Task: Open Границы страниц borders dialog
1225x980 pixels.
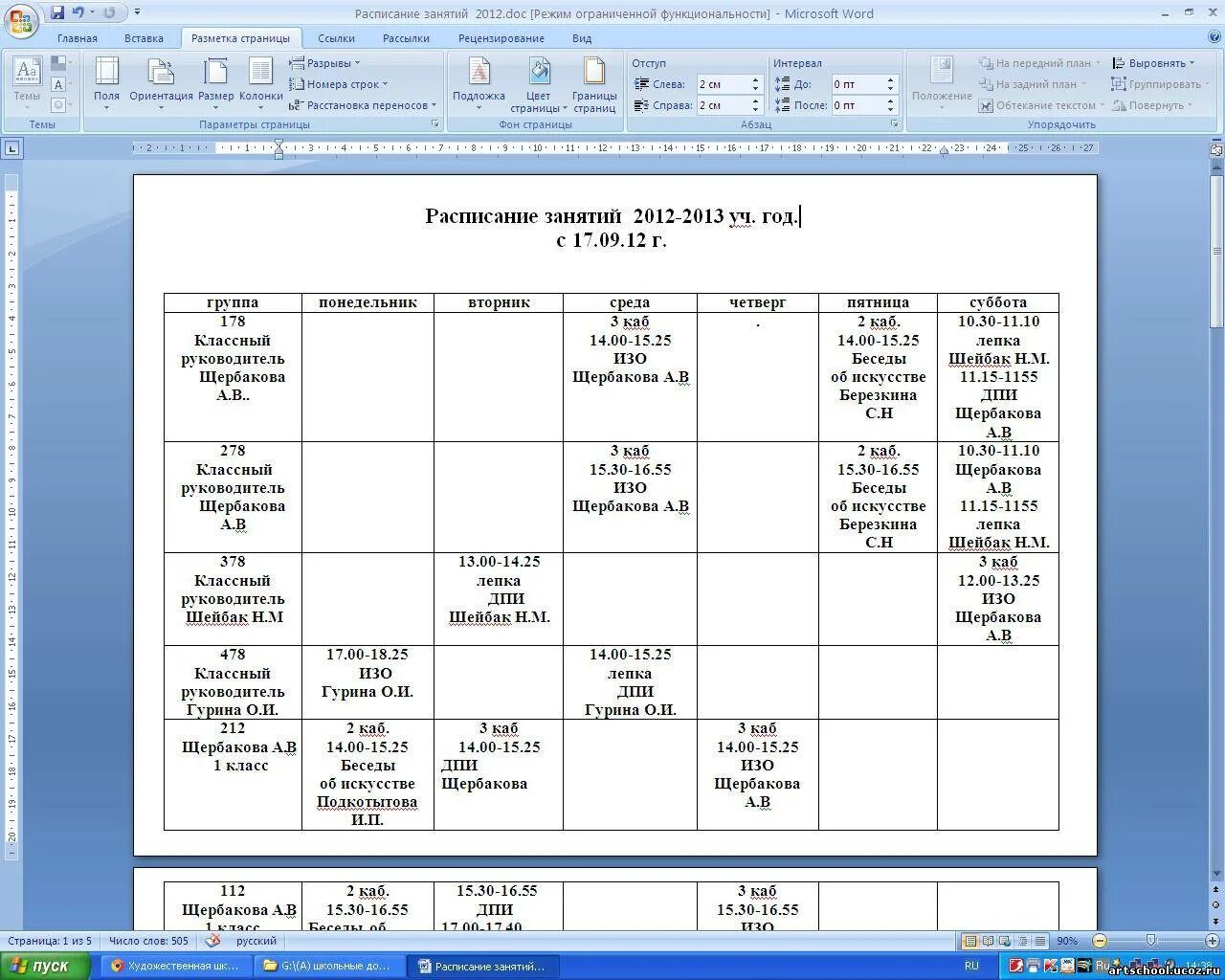Action: tap(594, 83)
